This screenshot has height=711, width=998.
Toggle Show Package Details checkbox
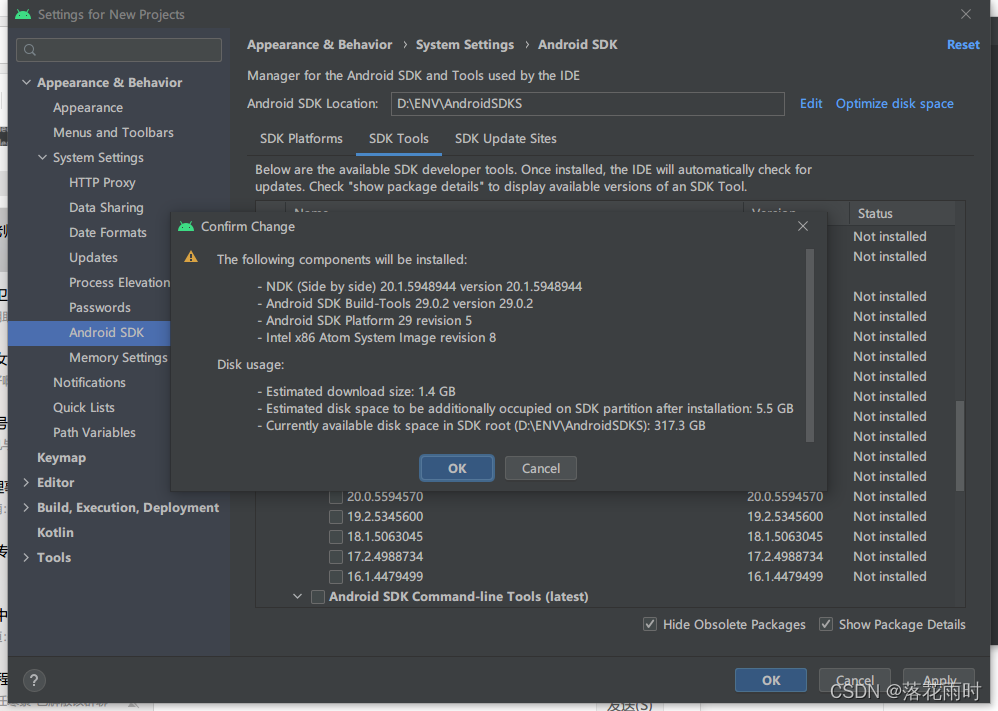[826, 624]
